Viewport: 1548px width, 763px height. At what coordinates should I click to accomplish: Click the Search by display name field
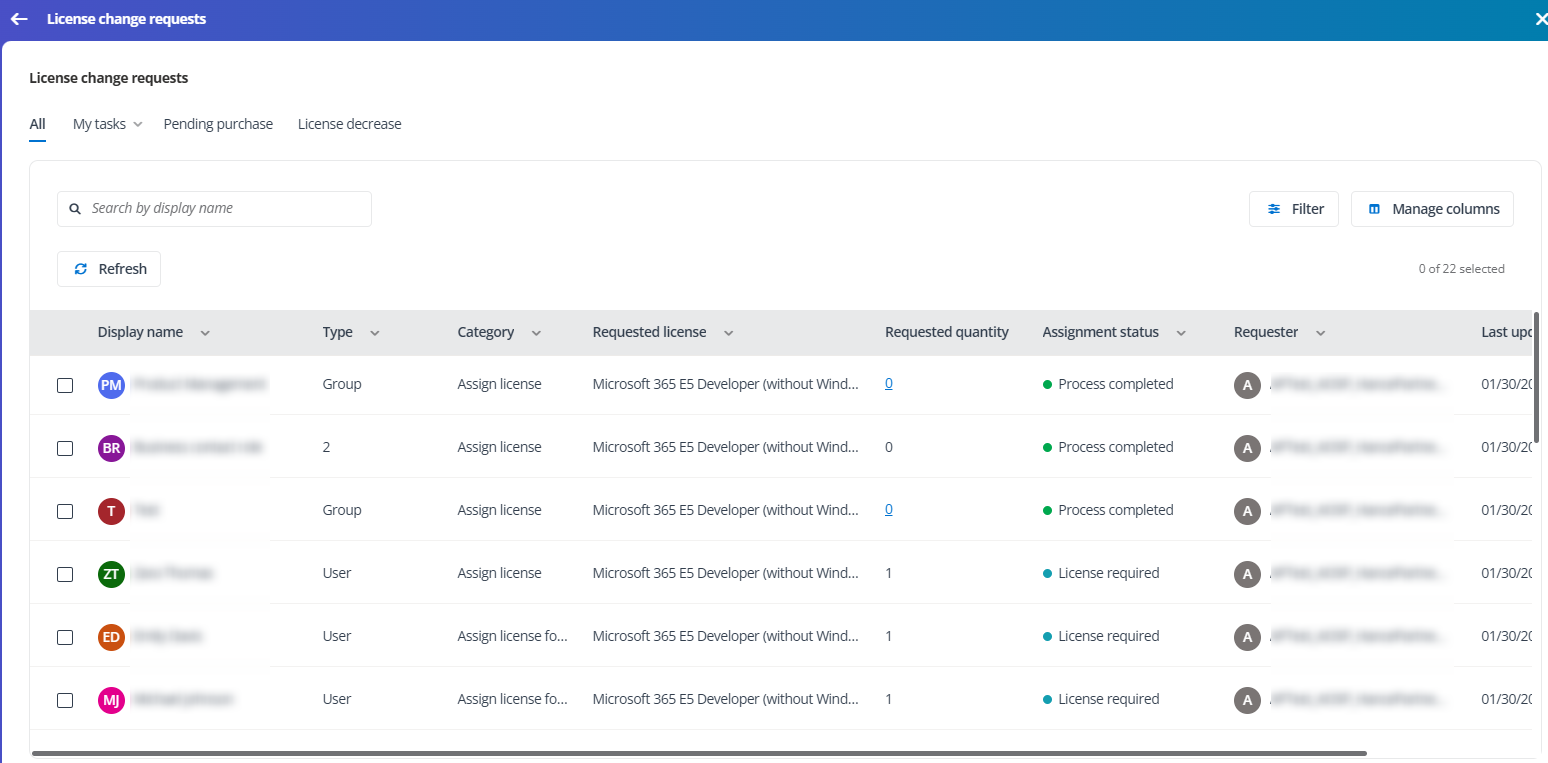pos(225,209)
